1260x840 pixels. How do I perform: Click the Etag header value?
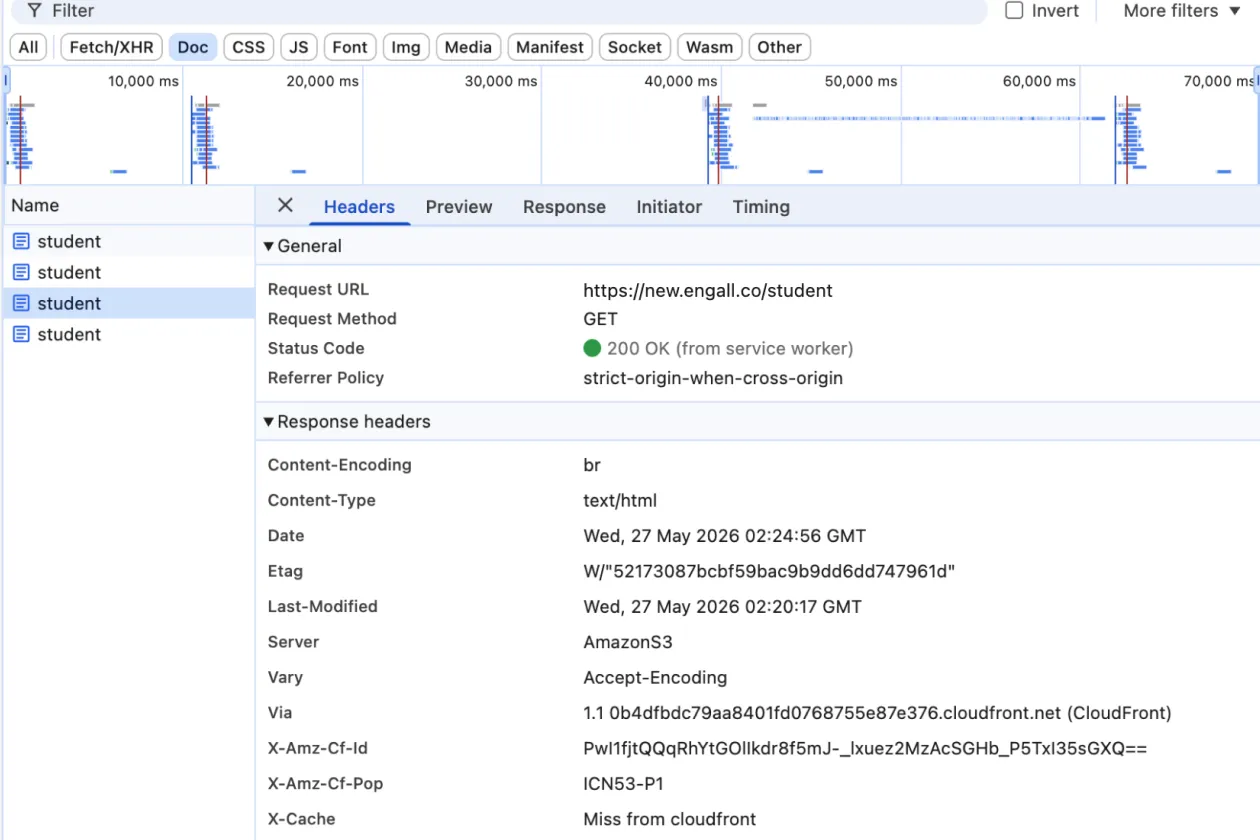point(770,572)
